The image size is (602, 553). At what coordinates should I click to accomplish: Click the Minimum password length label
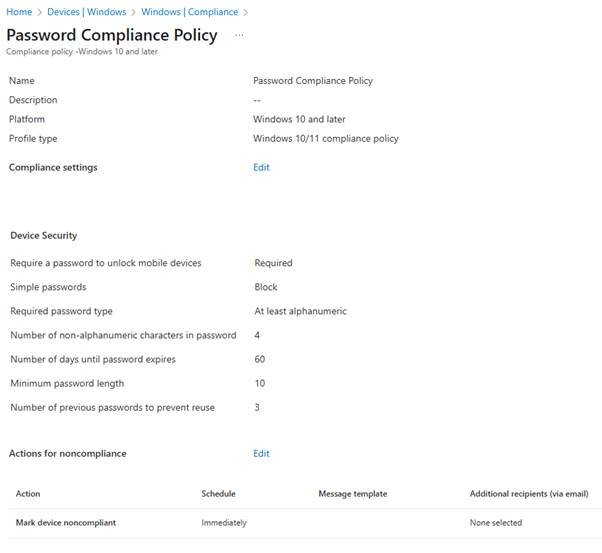(67, 383)
